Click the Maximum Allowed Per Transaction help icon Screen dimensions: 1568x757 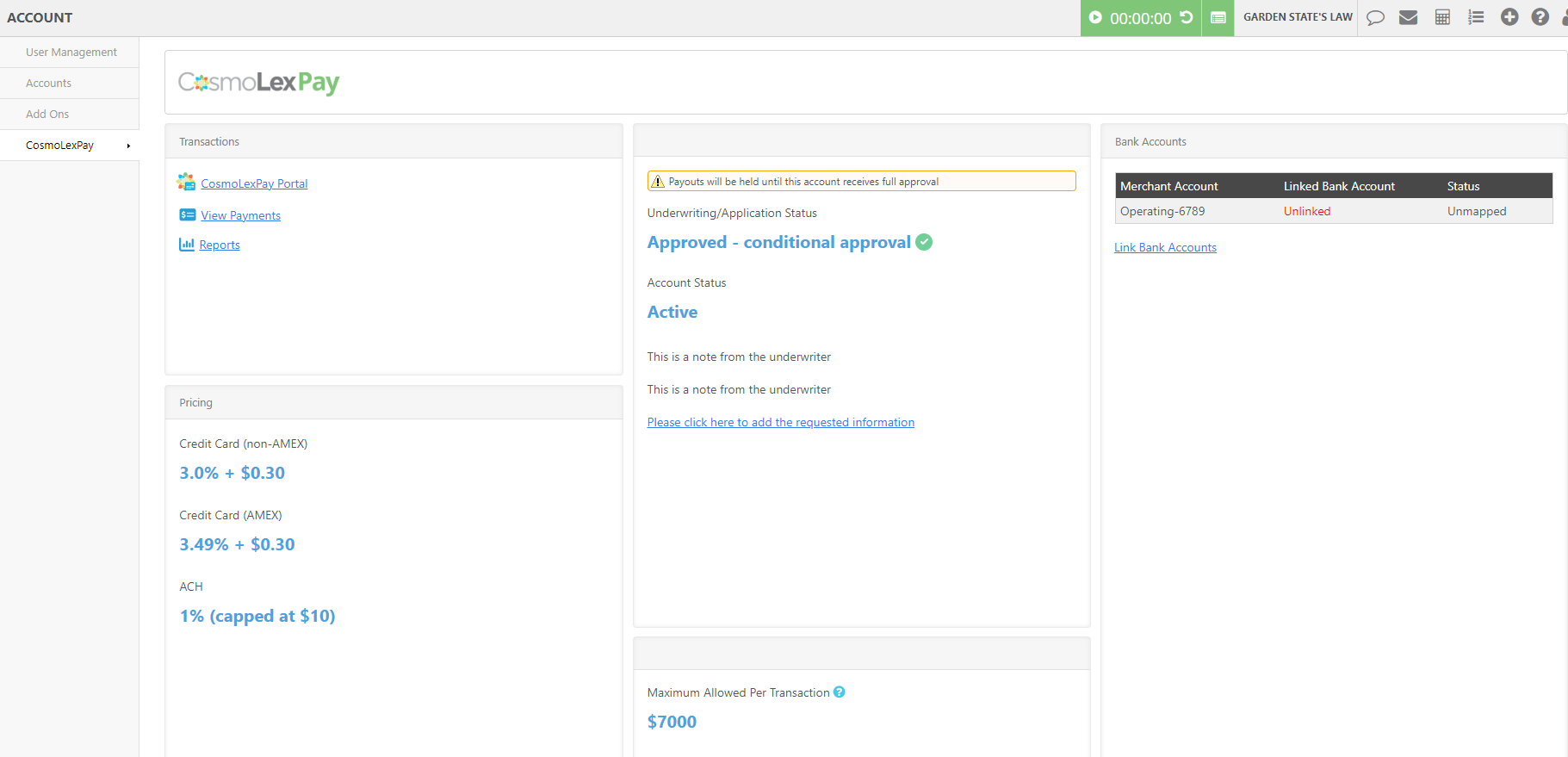[x=840, y=692]
